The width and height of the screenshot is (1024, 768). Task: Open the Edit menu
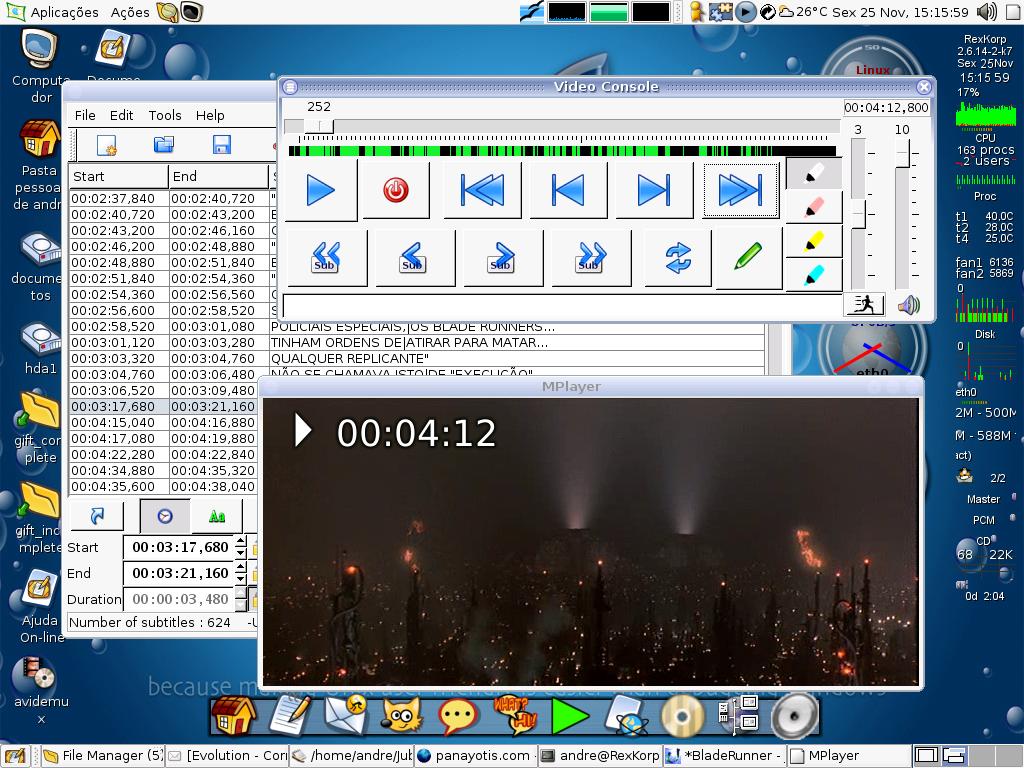(121, 116)
